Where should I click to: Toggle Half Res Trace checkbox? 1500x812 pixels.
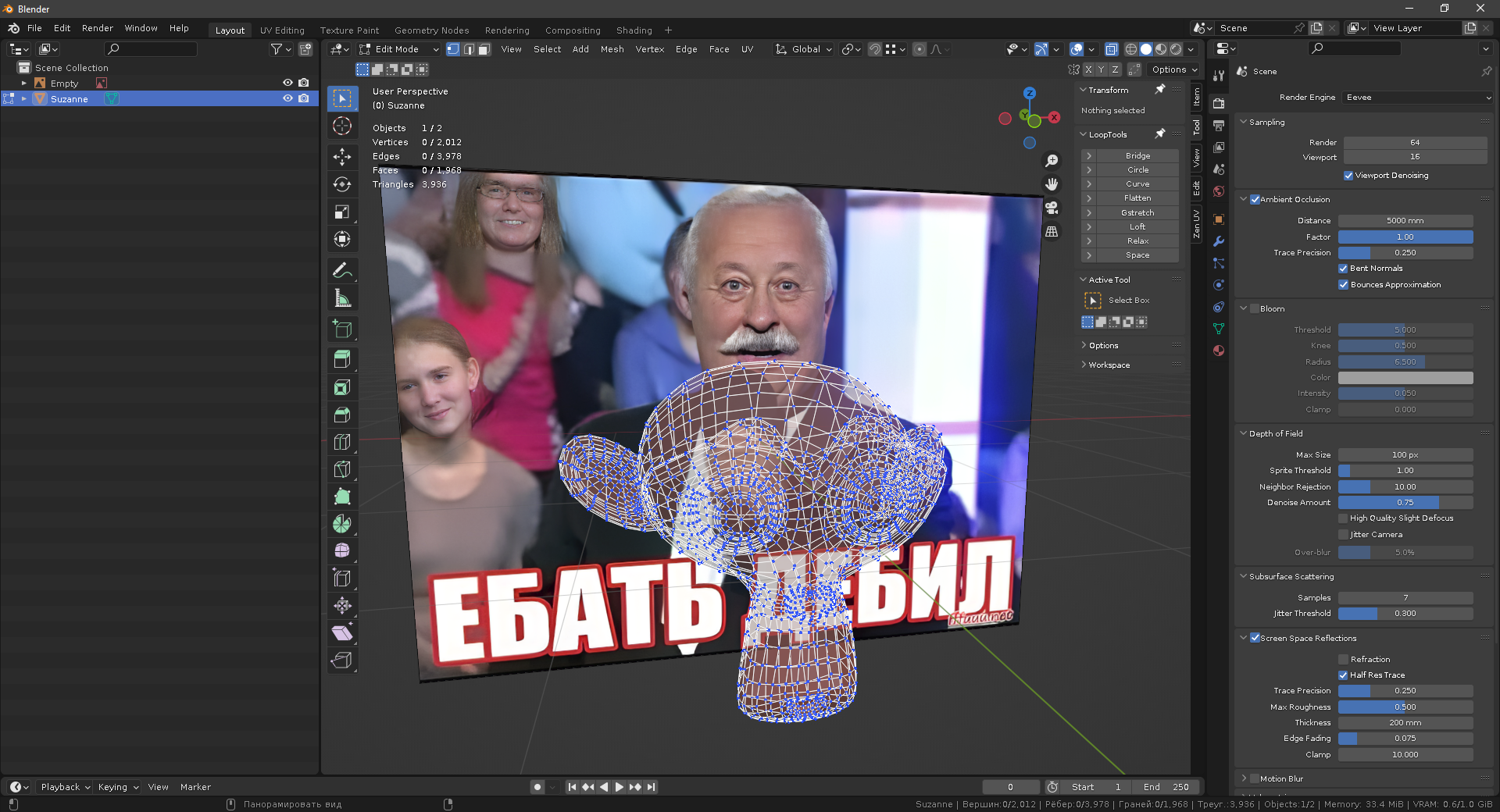1344,675
